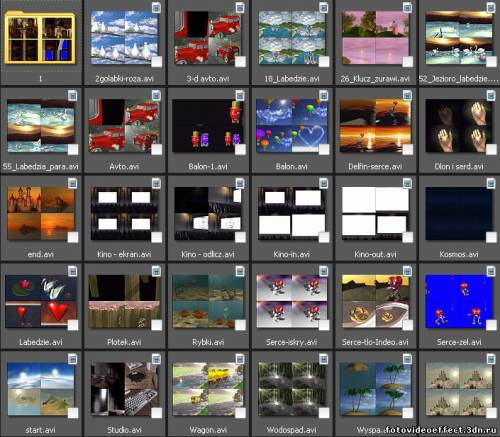Viewport: 500px width, 437px height.
Task: Tick the checkbox on Delfin-serce.avi thumbnail
Action: coord(408,150)
